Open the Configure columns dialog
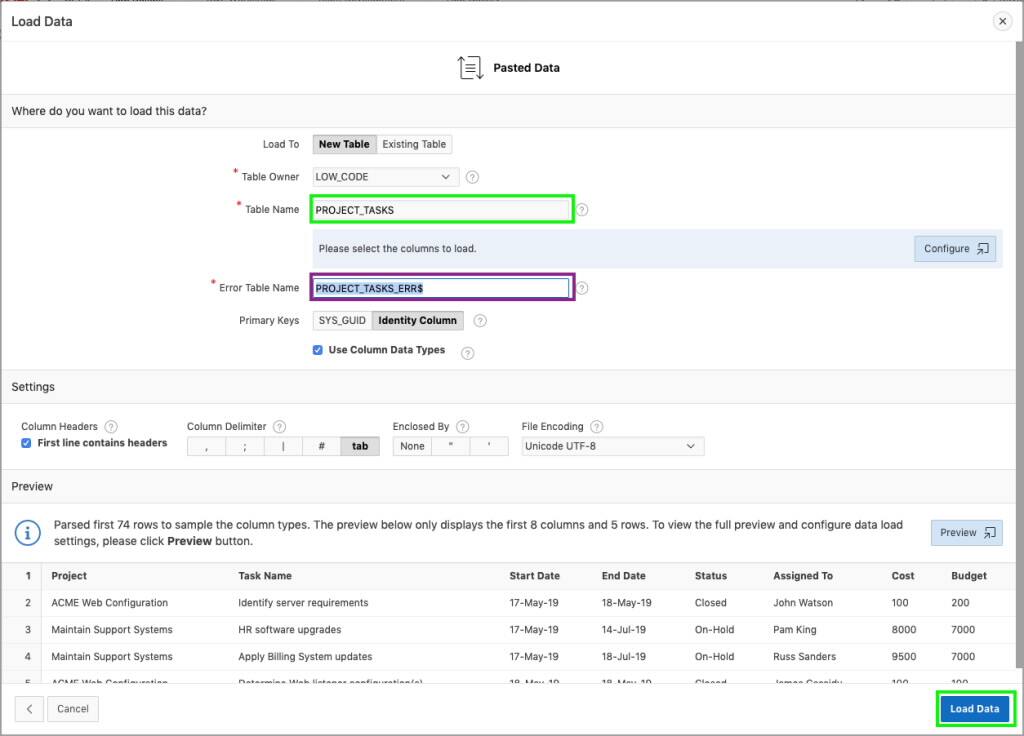 (955, 249)
